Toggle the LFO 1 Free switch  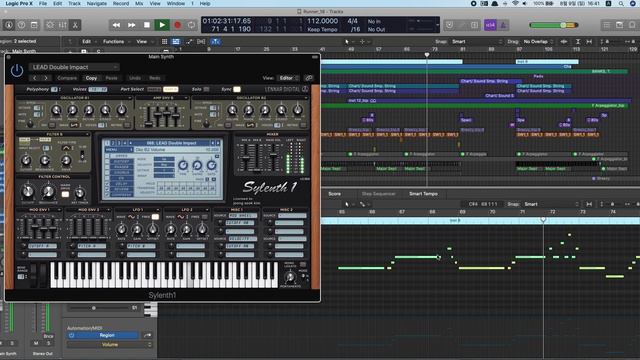coord(155,217)
